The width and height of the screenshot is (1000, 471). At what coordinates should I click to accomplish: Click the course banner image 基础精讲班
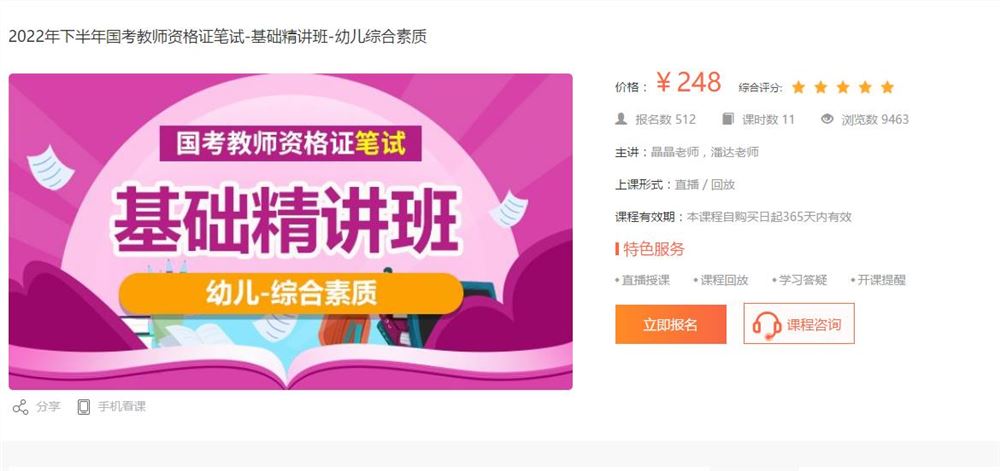pyautogui.click(x=290, y=231)
